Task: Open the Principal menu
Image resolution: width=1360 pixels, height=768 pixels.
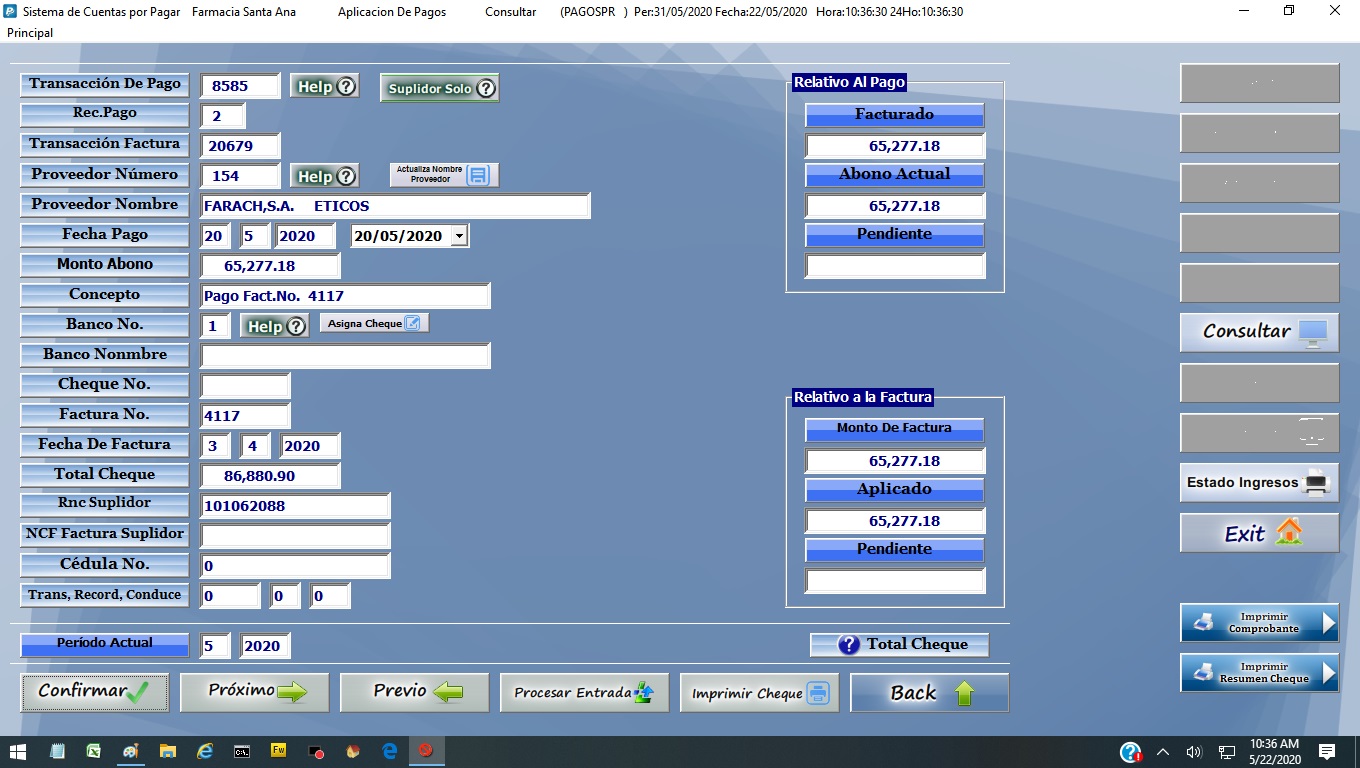Action: [x=30, y=33]
